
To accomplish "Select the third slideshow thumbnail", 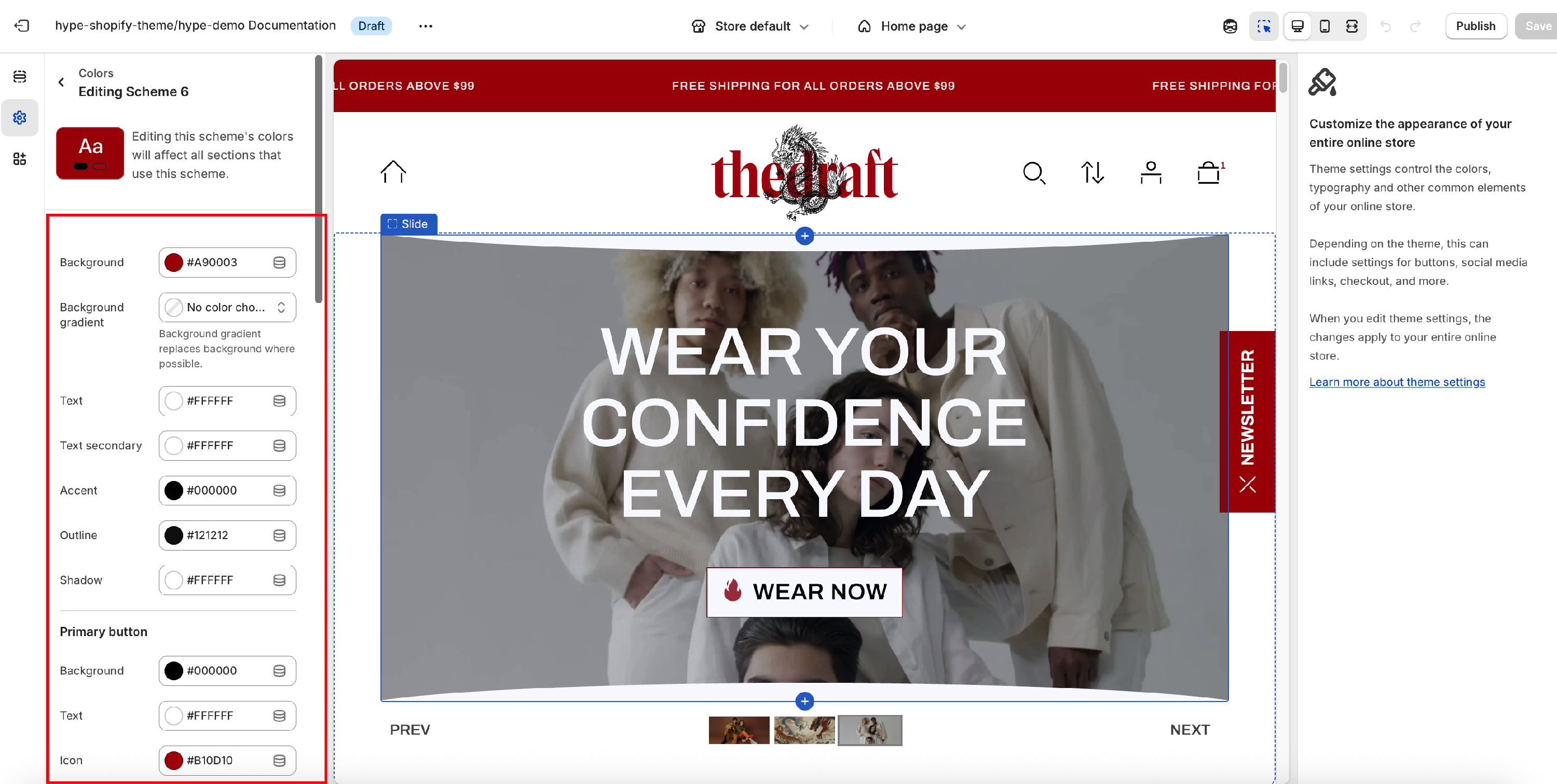I will pos(870,730).
